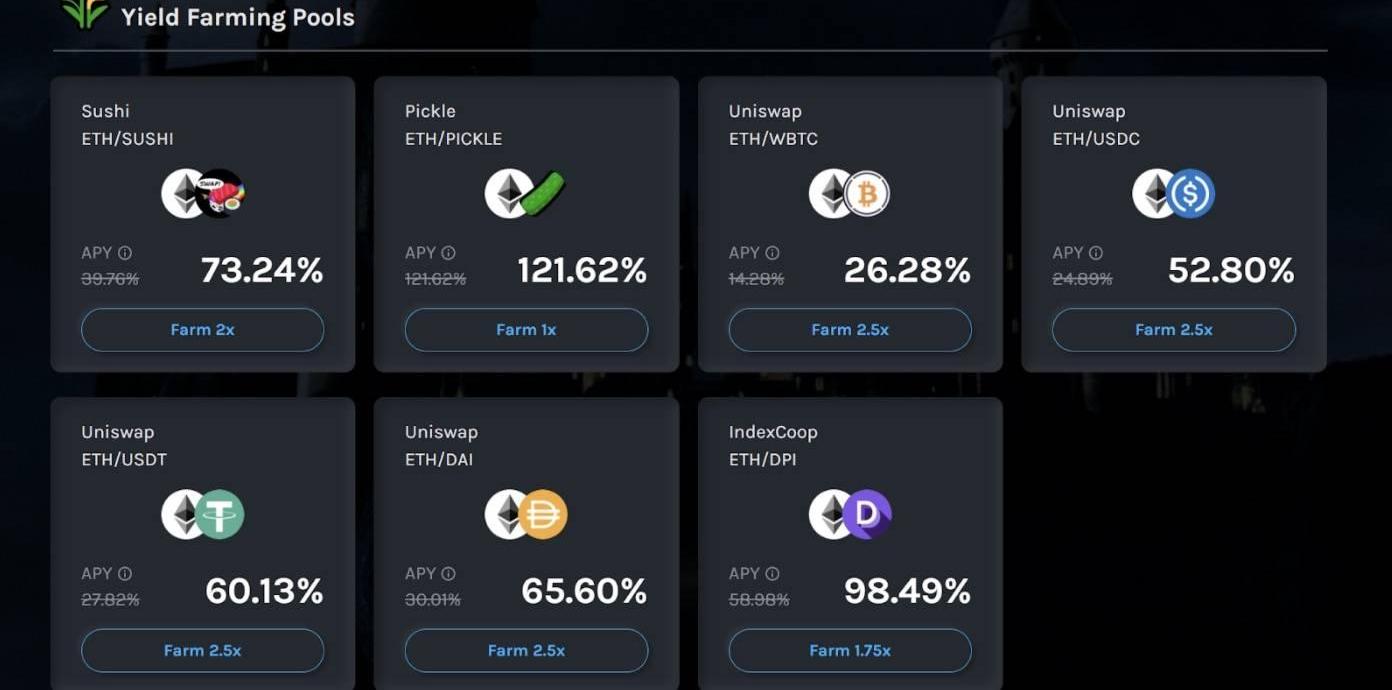The height and width of the screenshot is (690, 1392).
Task: Click the Yield Farming Pools plant logo
Action: click(x=85, y=14)
